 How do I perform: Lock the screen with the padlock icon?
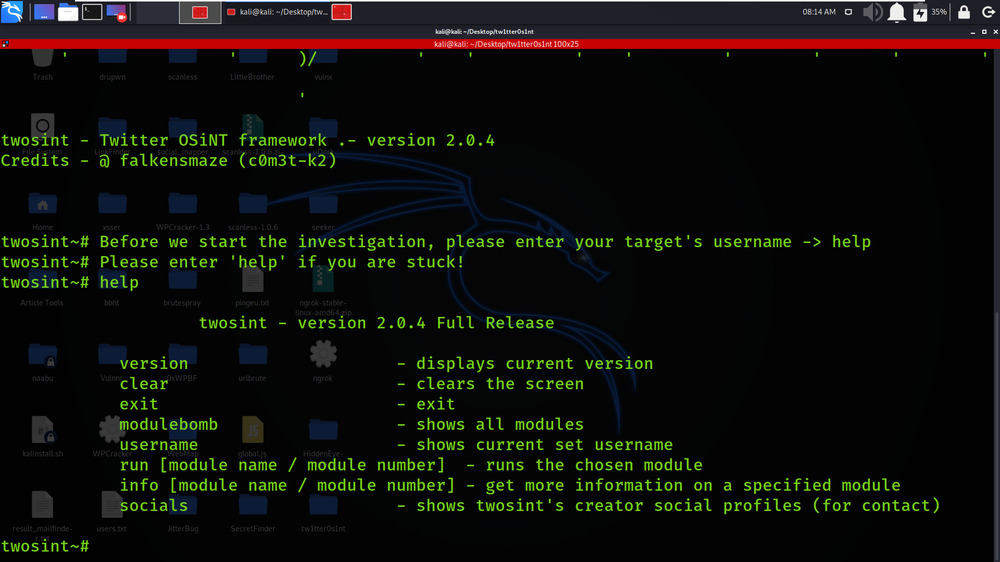[964, 12]
